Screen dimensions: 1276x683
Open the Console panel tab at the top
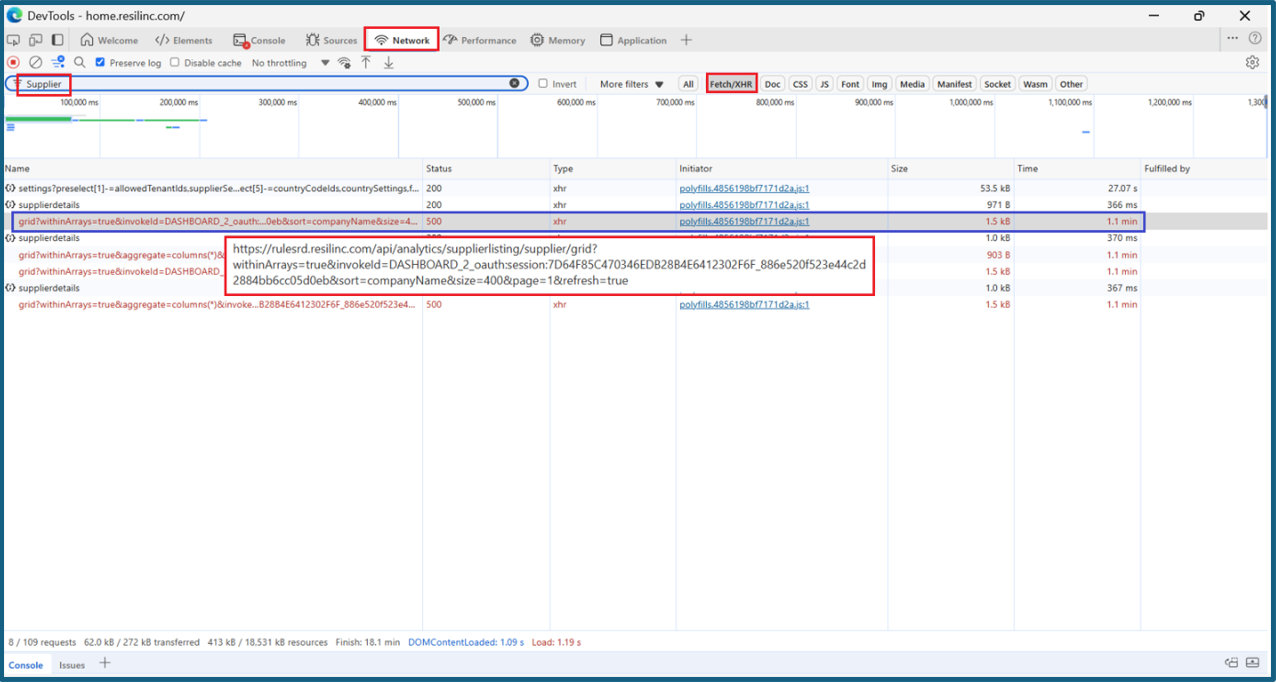[x=259, y=40]
